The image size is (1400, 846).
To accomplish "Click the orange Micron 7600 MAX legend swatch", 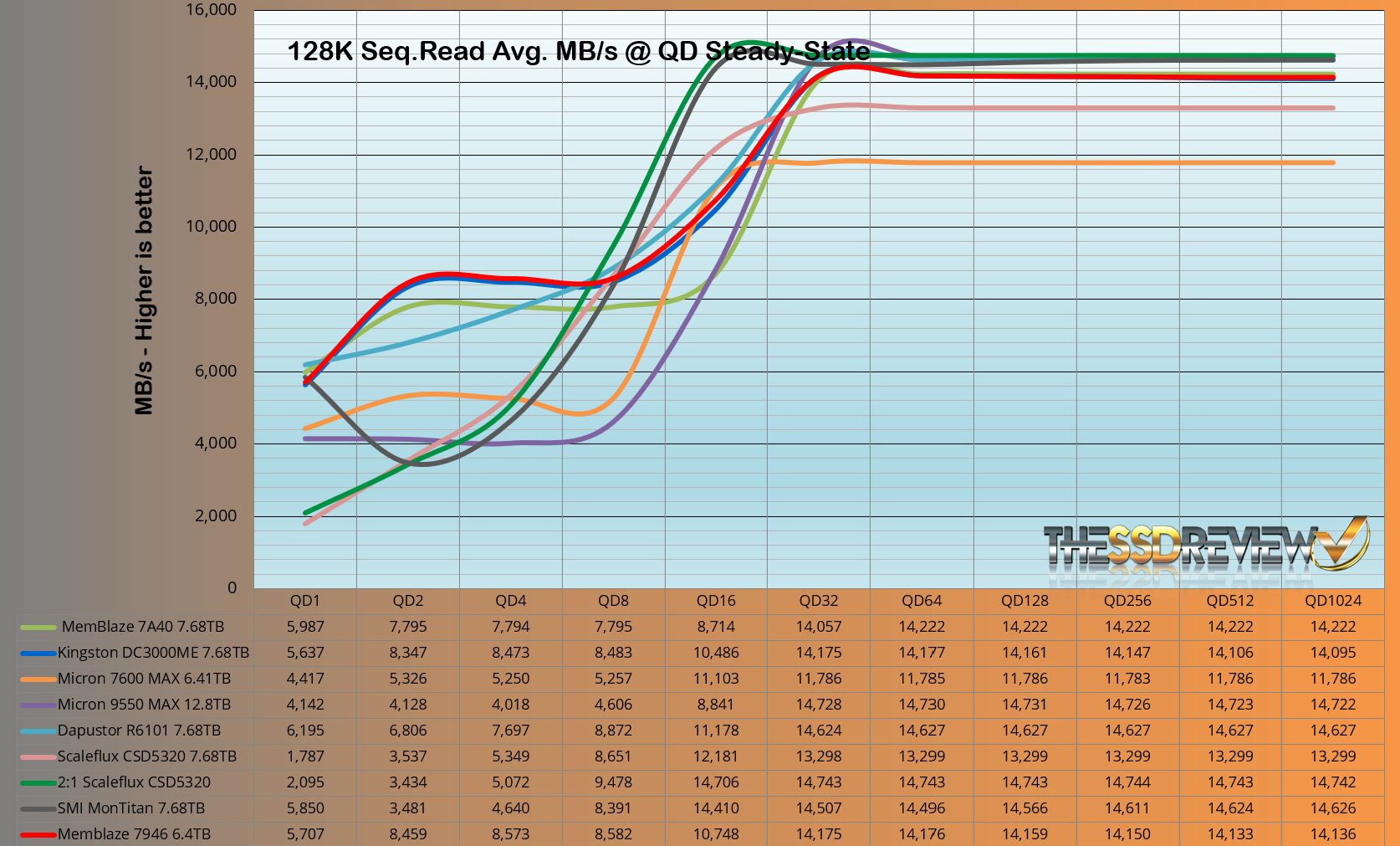I will (x=38, y=679).
